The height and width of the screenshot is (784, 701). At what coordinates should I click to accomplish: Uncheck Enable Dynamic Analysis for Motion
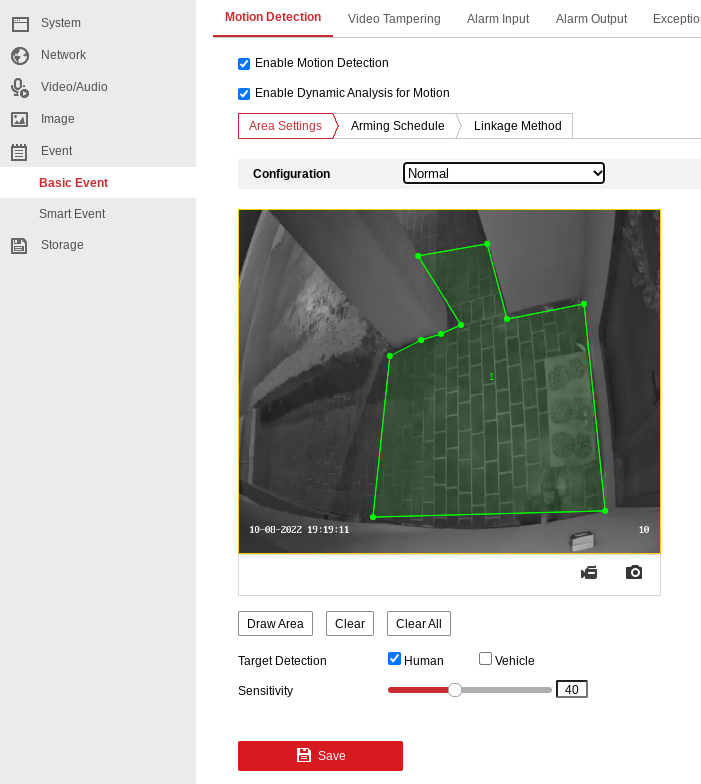pos(244,94)
